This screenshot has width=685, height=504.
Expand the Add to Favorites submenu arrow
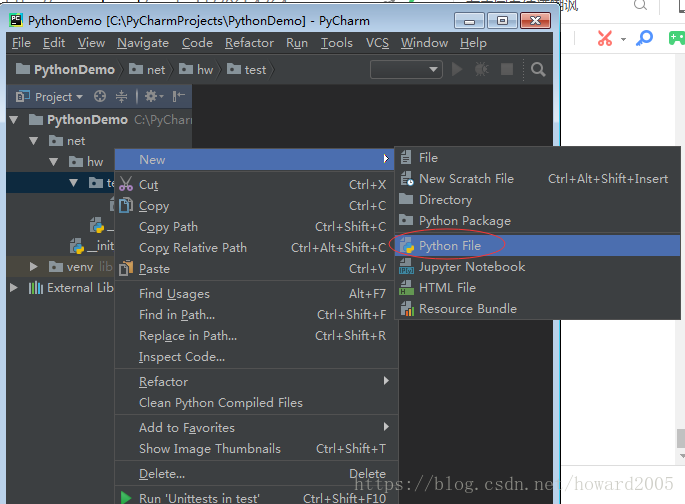pos(386,427)
